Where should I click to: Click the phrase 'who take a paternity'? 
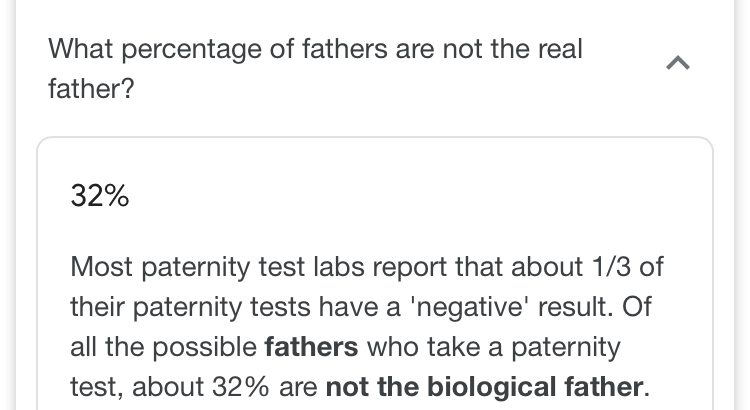(494, 347)
